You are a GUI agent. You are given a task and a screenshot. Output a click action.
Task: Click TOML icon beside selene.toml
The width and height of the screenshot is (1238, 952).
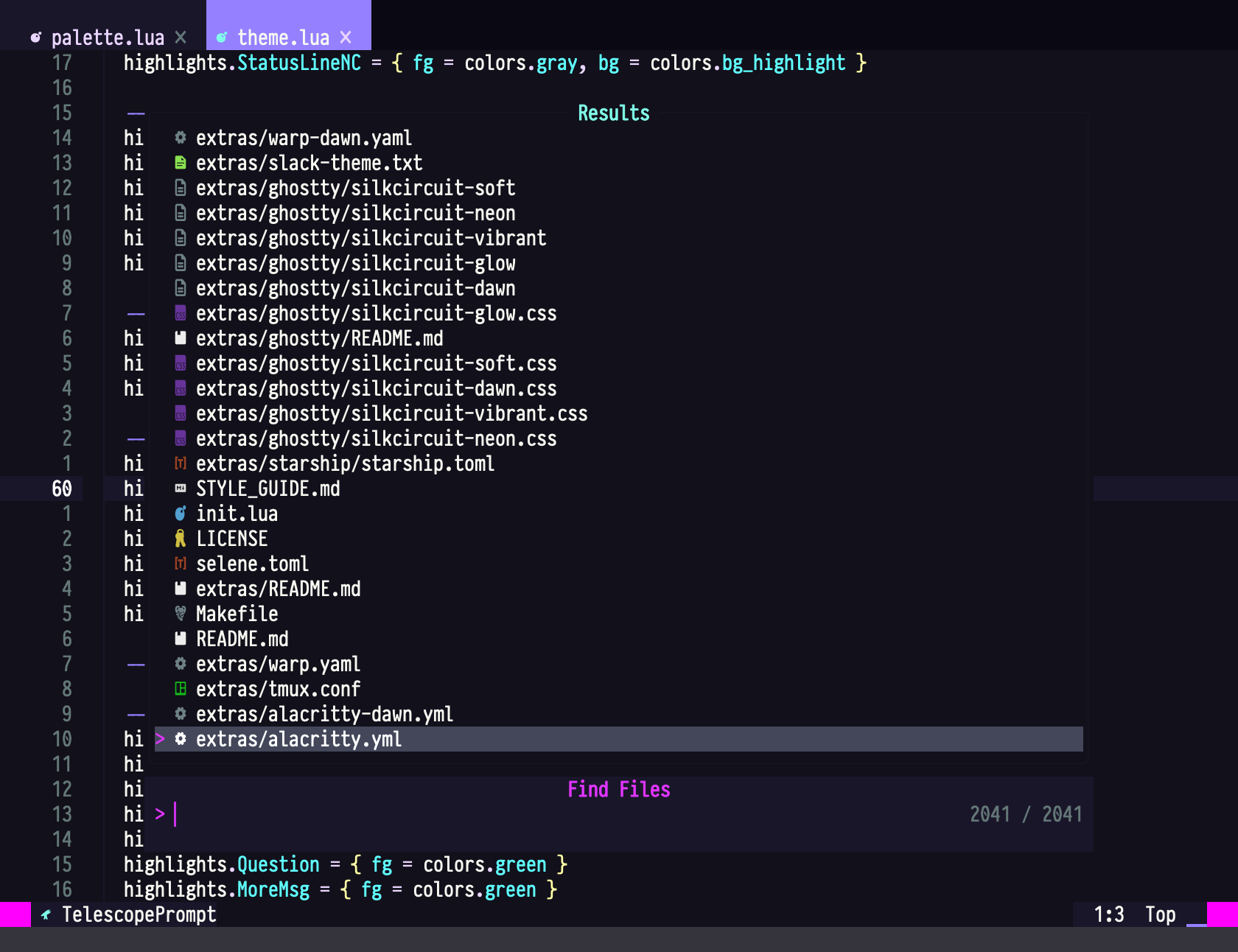(x=181, y=564)
